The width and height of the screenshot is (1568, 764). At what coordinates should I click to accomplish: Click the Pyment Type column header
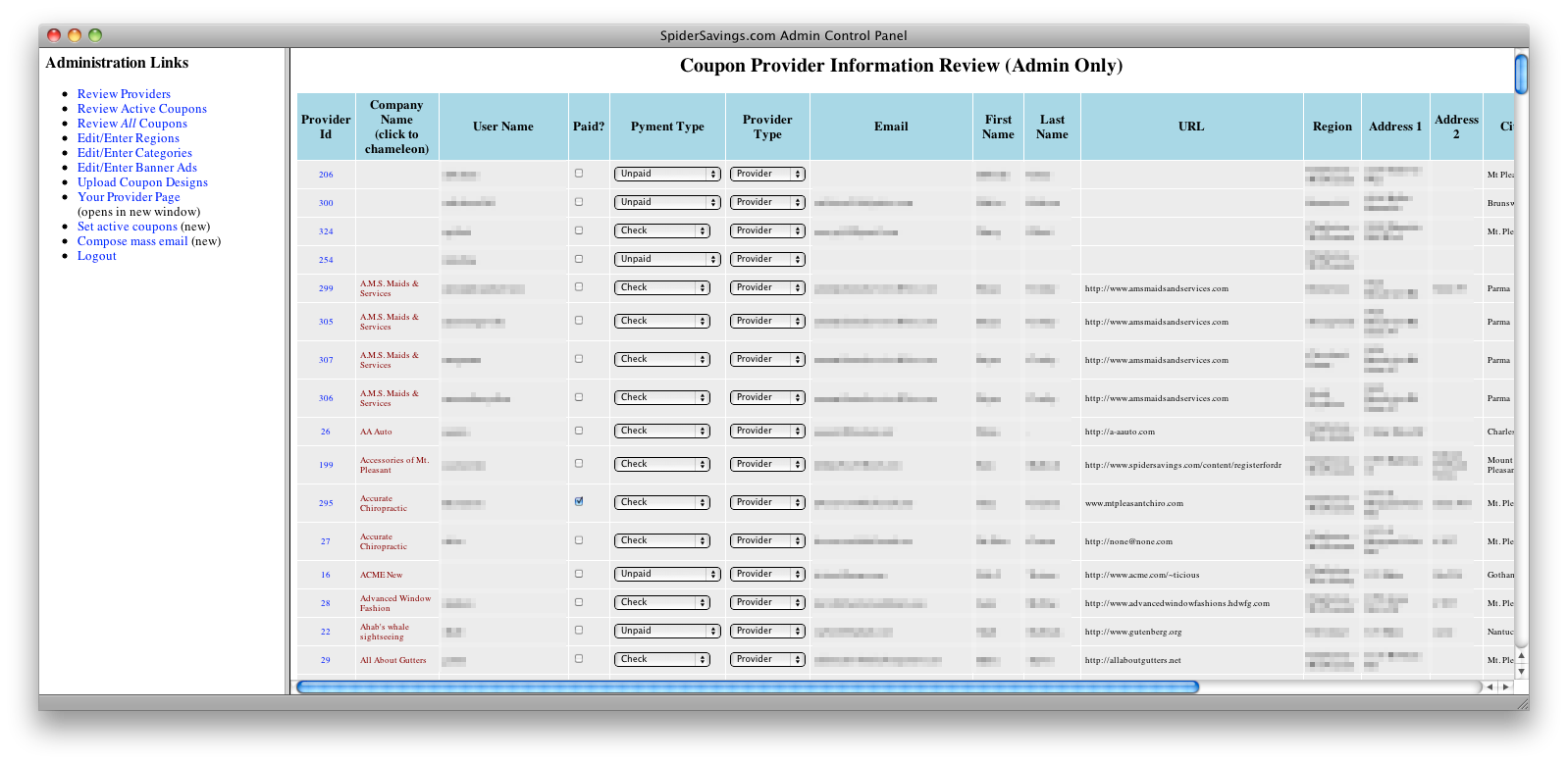(667, 127)
